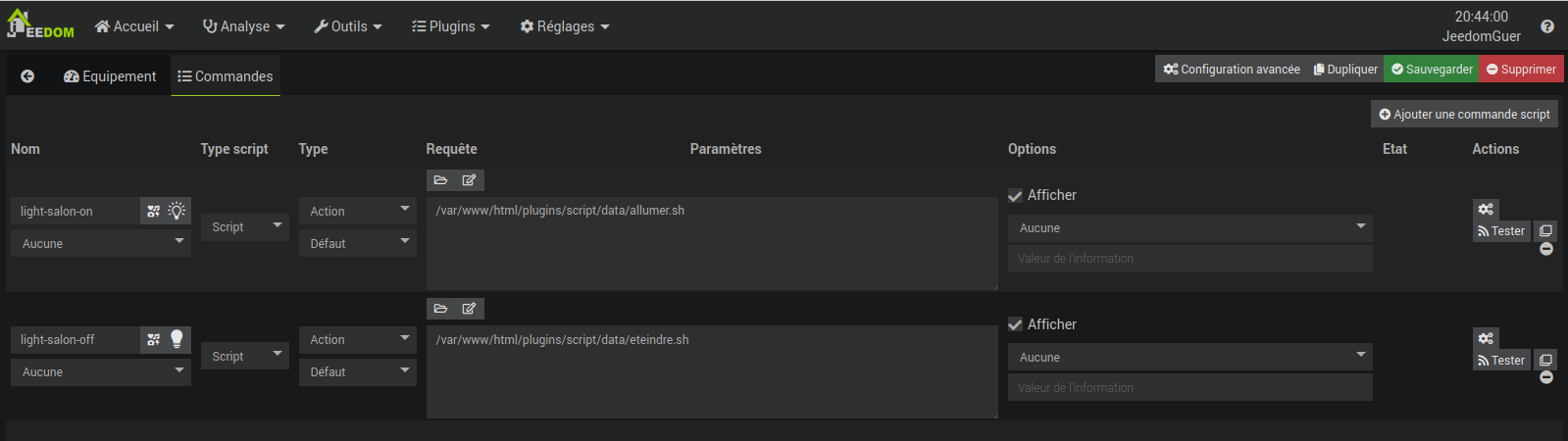Click the Jeedom home logo

pos(39,25)
